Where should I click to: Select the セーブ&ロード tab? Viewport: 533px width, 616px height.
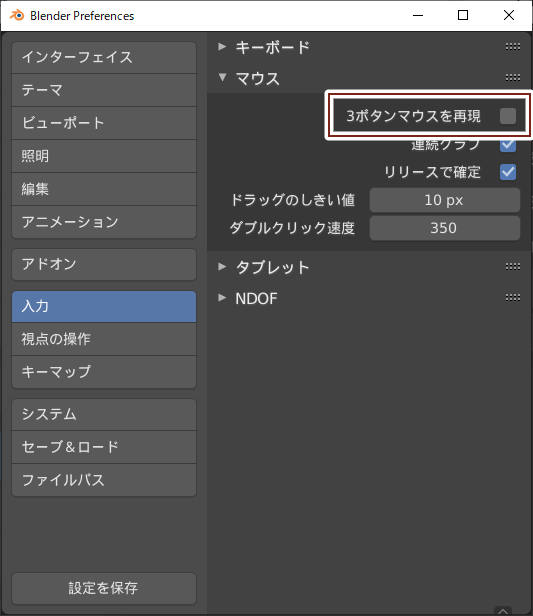tap(104, 447)
